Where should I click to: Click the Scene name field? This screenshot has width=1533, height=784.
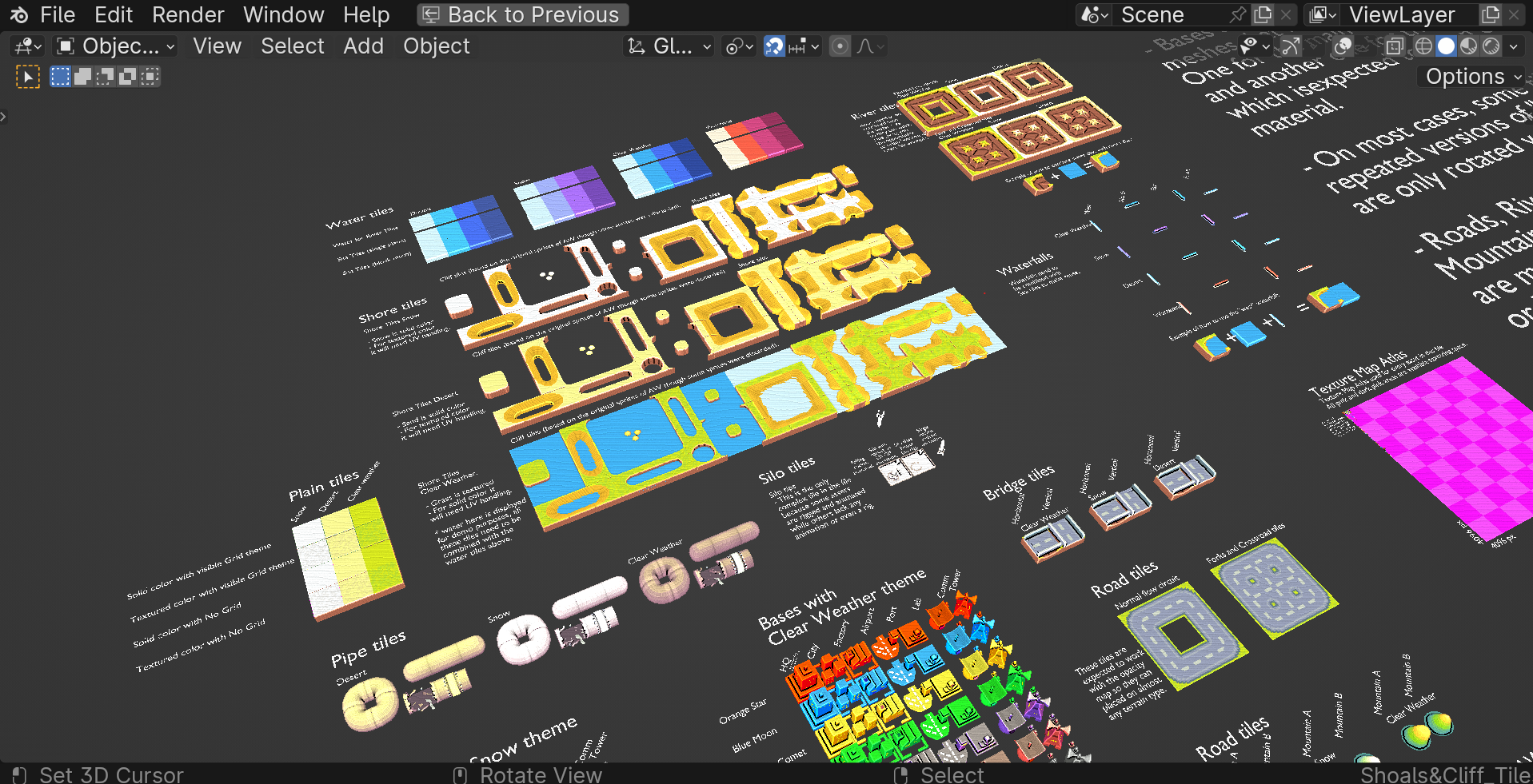1169,15
